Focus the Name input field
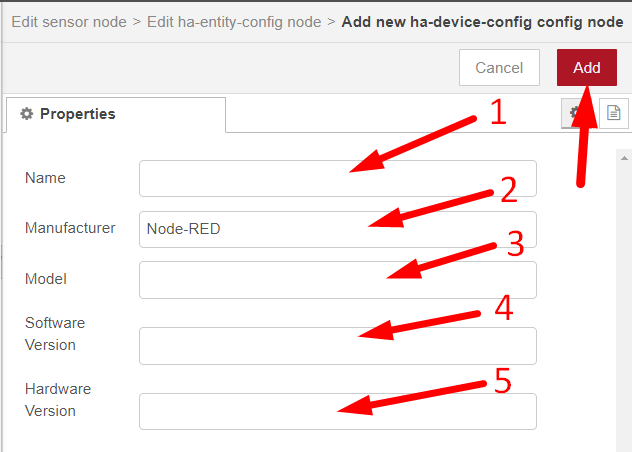Screen dimensions: 632x452 click(337, 179)
